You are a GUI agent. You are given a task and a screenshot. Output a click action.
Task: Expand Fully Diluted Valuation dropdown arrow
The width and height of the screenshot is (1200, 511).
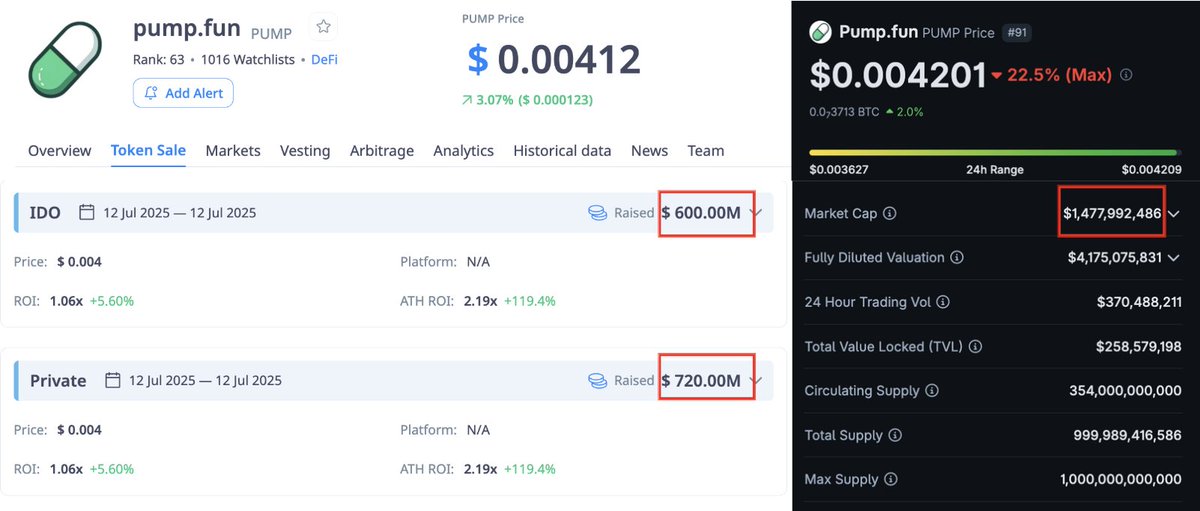pyautogui.click(x=1174, y=258)
